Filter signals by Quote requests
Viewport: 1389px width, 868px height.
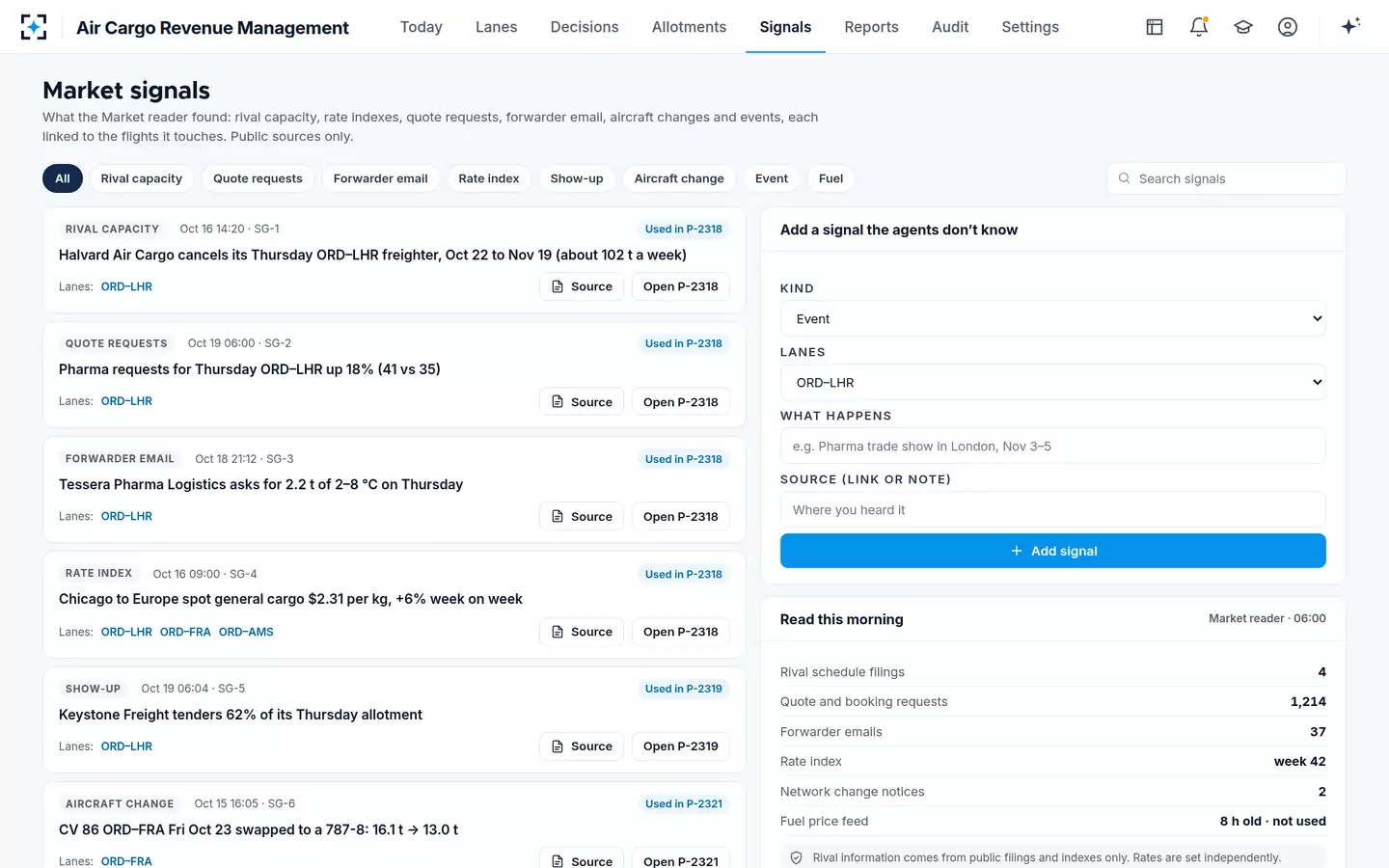(x=258, y=178)
